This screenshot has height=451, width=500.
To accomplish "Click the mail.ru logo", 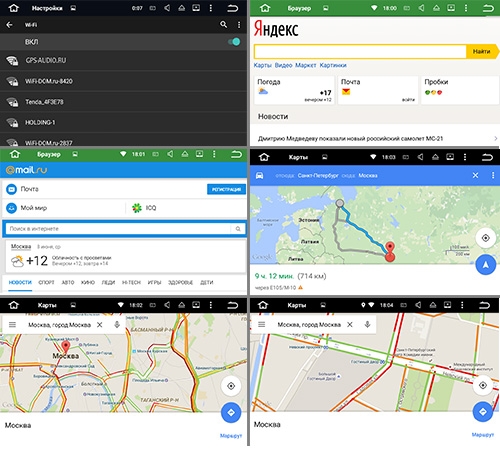I will [27, 170].
